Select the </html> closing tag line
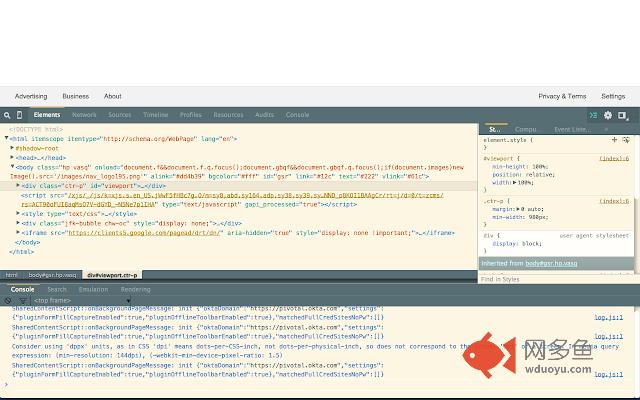Screen dimensions: 640x400 coord(22,251)
